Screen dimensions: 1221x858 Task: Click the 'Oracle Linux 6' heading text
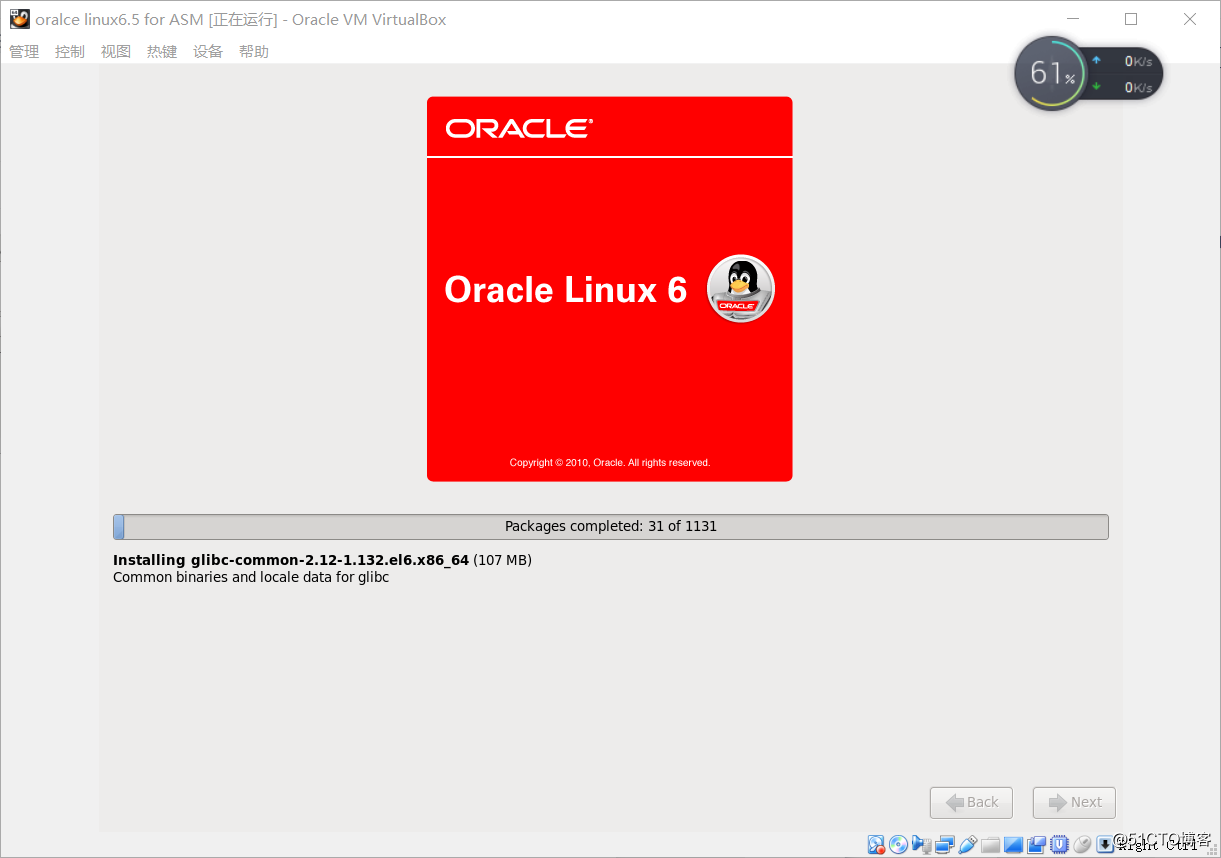(x=566, y=290)
